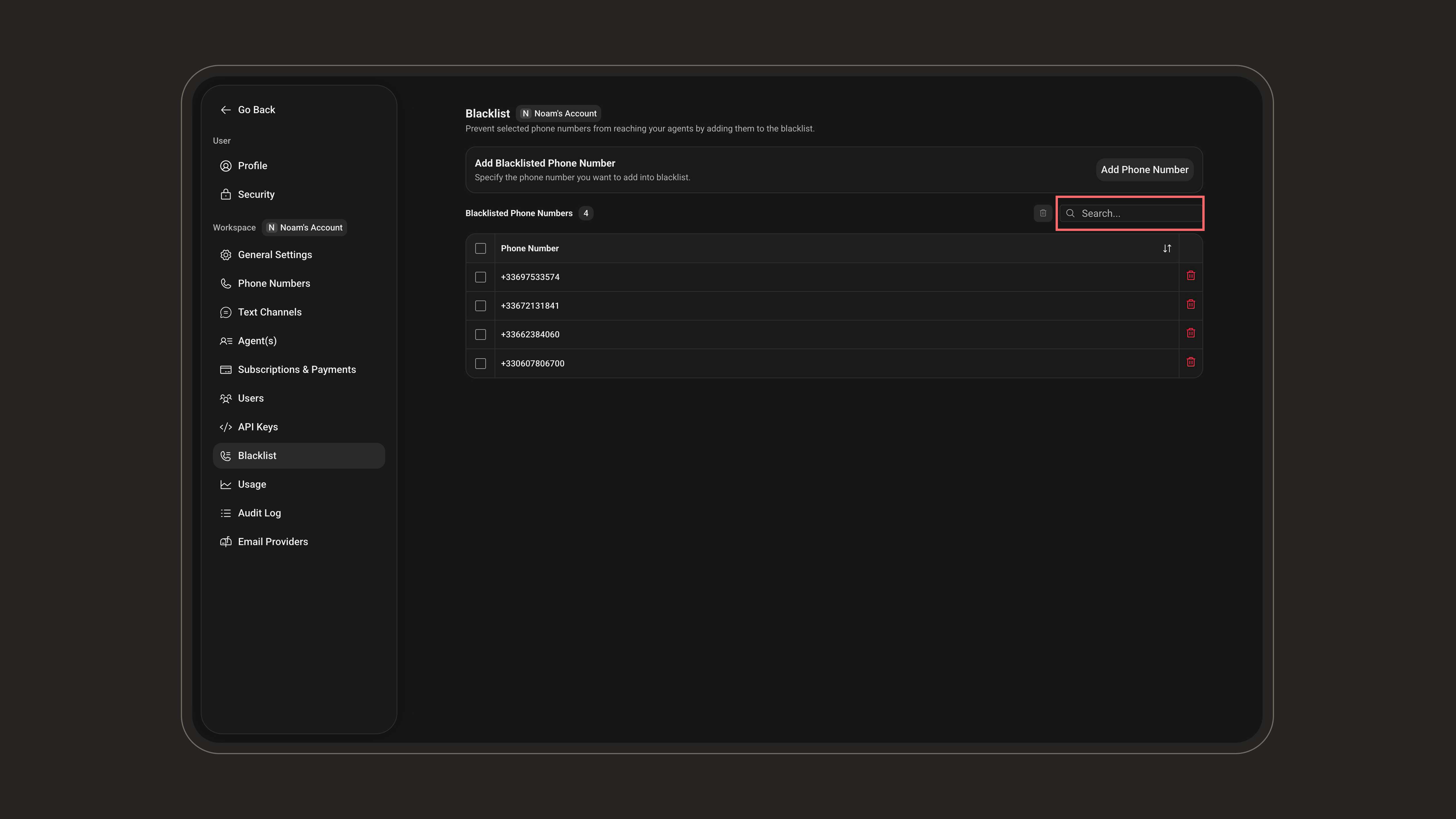The height and width of the screenshot is (819, 1456).
Task: Select the checkbox for +330607806700
Action: tap(480, 363)
